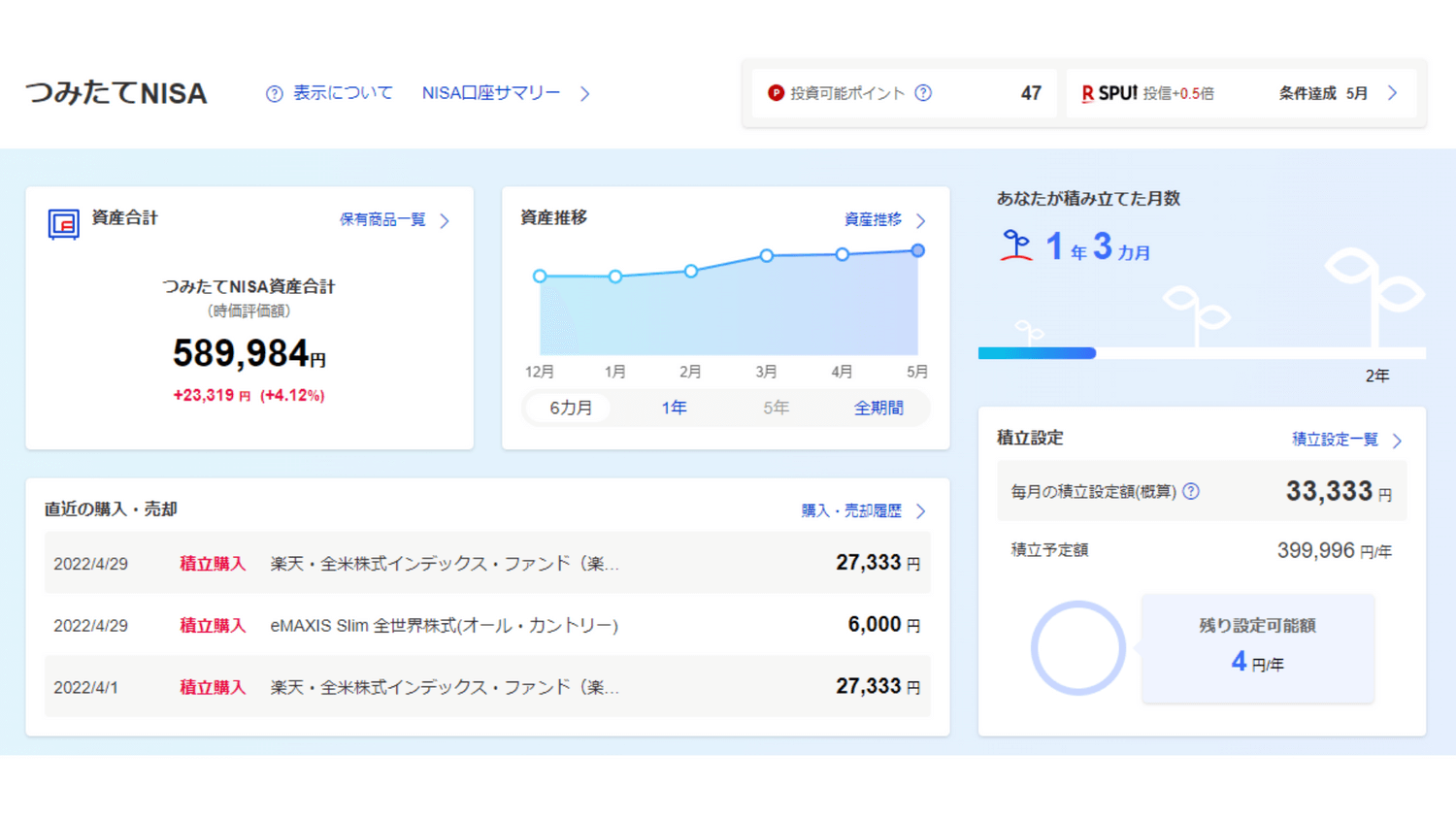Screen dimensions: 1456x818
Task: Click the help icon beside 表示について
Action: (x=275, y=94)
